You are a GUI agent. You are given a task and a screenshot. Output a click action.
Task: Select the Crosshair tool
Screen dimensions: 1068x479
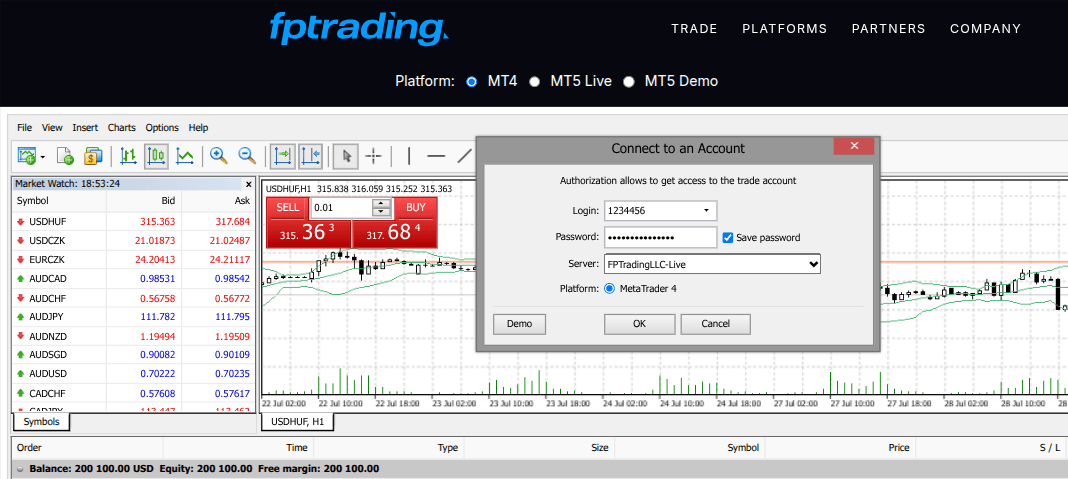tap(373, 156)
